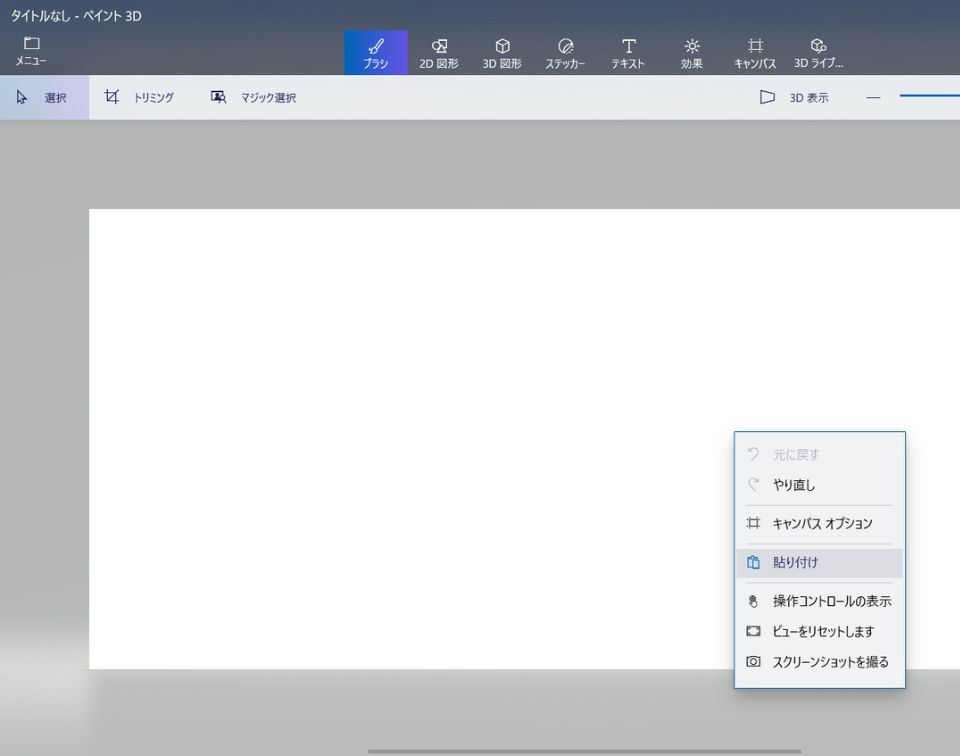The image size is (960, 756).
Task: Click the zoom out minus button
Action: click(x=873, y=97)
